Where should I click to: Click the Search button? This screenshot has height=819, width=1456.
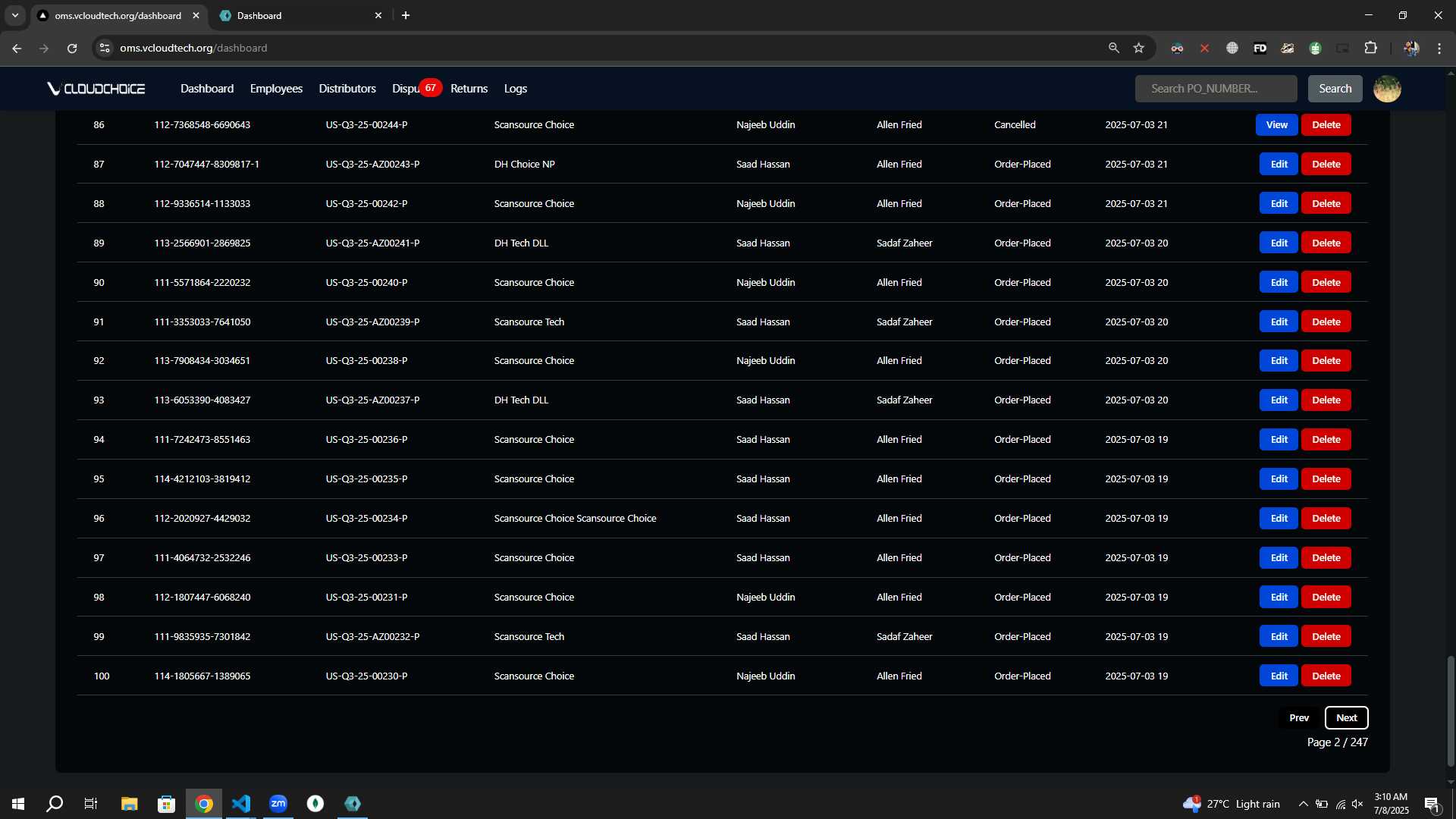1335,89
